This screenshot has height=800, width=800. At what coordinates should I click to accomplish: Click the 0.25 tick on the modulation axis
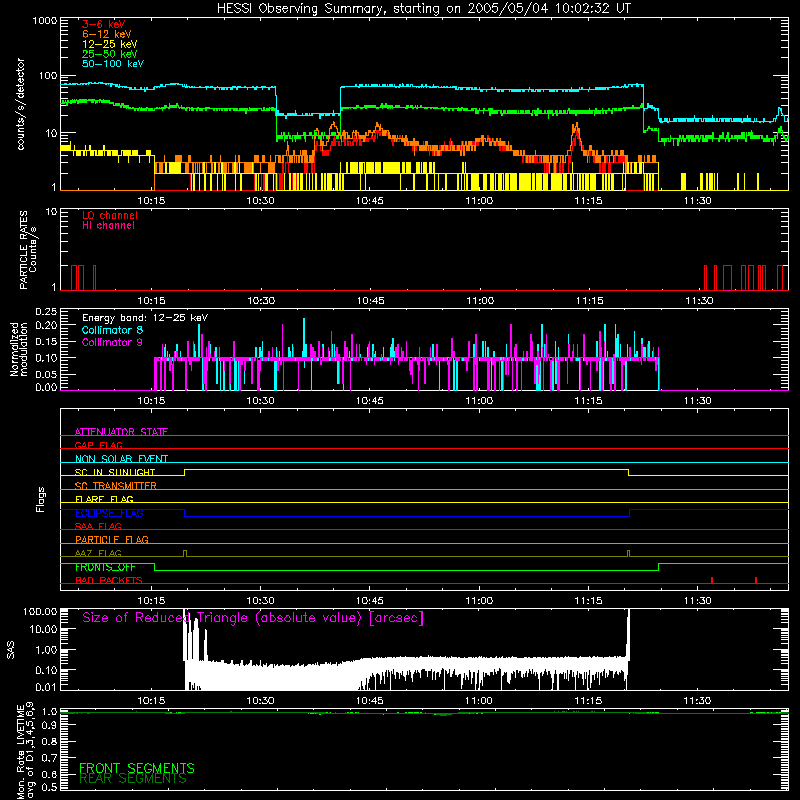tap(46, 312)
